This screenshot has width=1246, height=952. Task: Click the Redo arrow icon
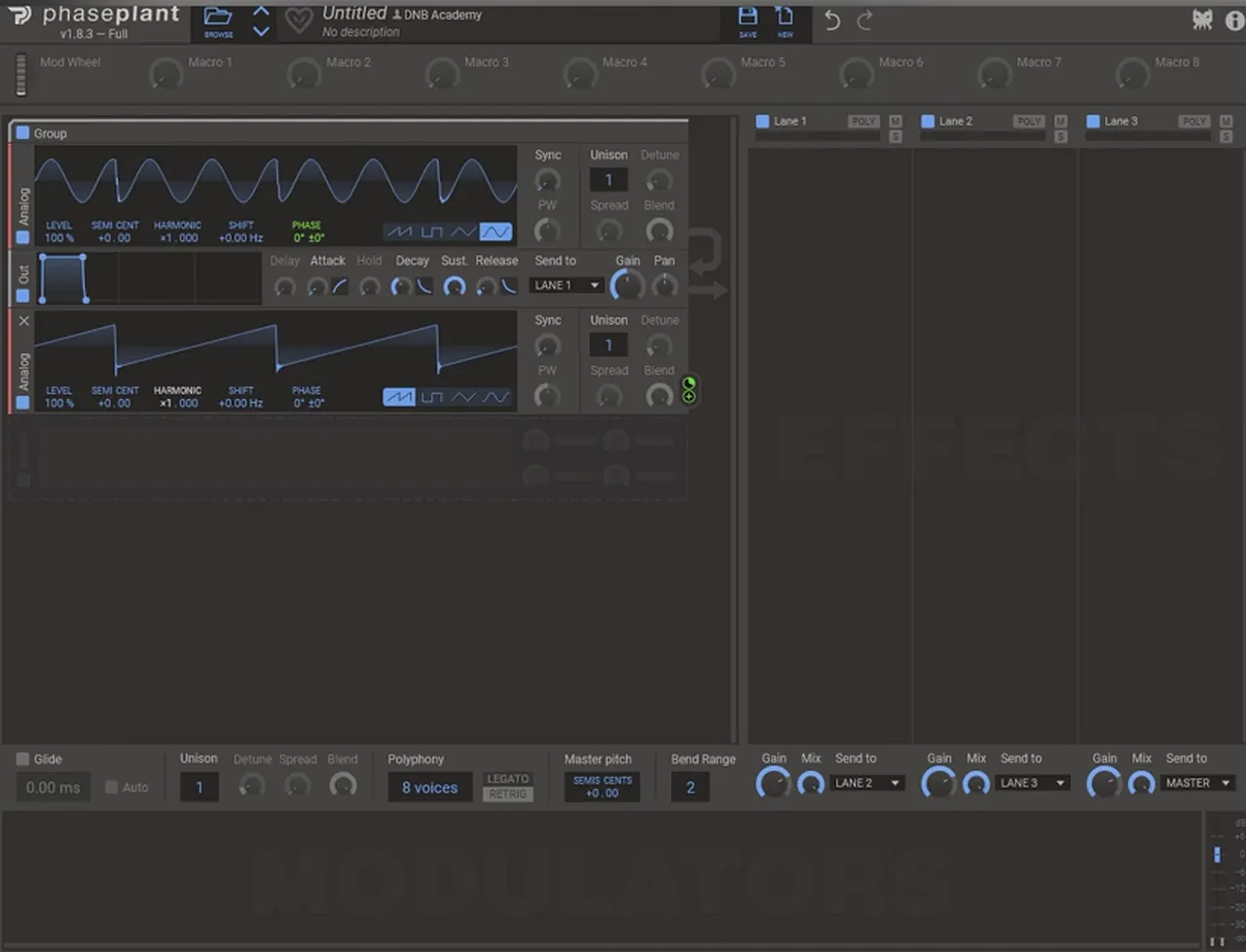(x=864, y=20)
